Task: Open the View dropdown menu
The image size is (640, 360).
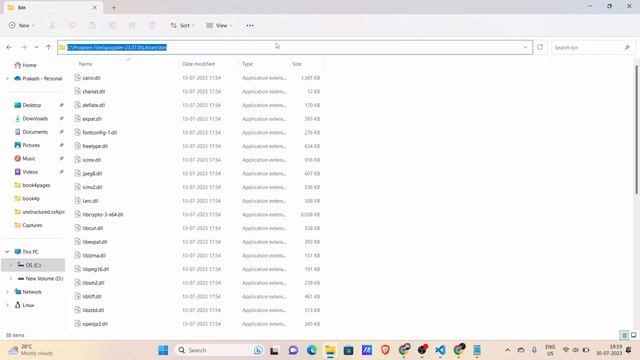Action: coord(219,25)
